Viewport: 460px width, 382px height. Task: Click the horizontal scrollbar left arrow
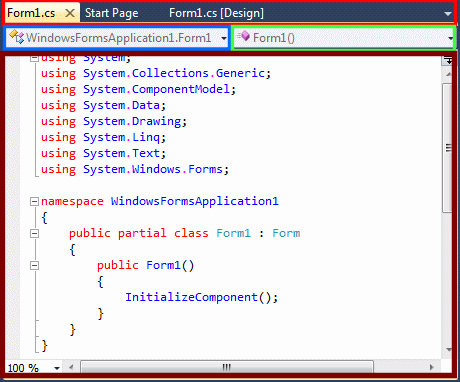(71, 368)
